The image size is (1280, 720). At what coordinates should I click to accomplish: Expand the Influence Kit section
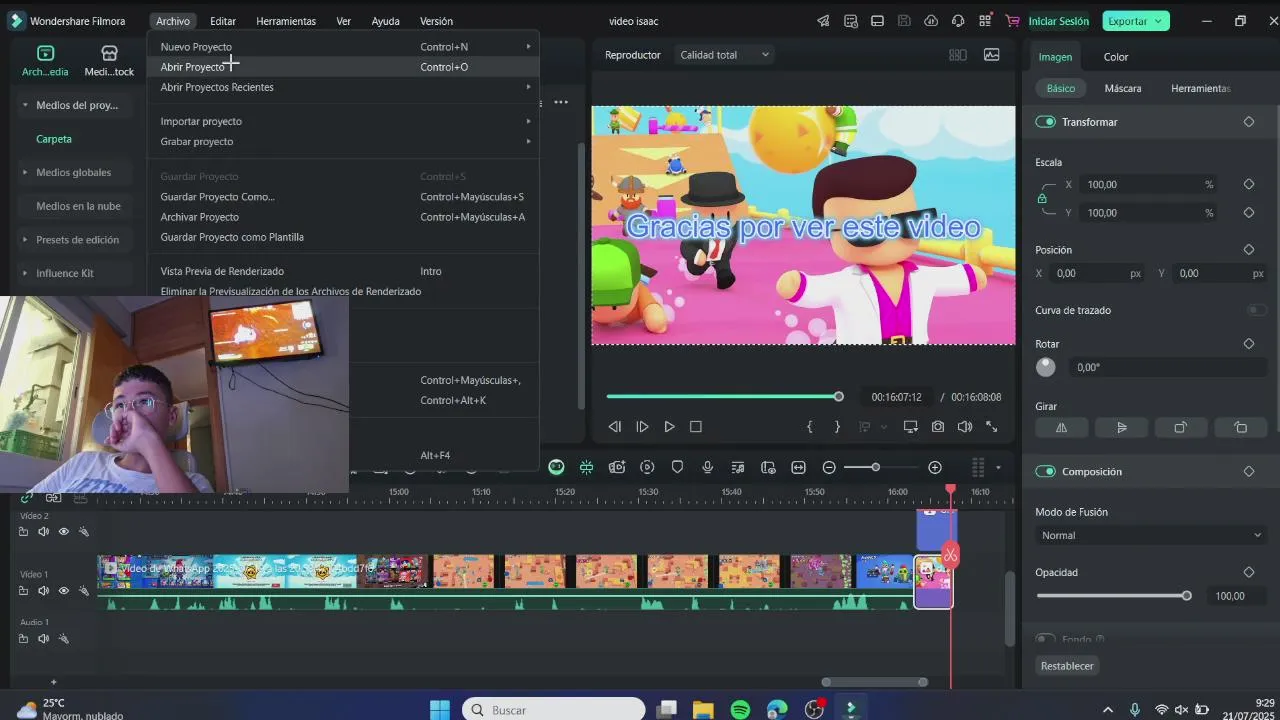[25, 273]
